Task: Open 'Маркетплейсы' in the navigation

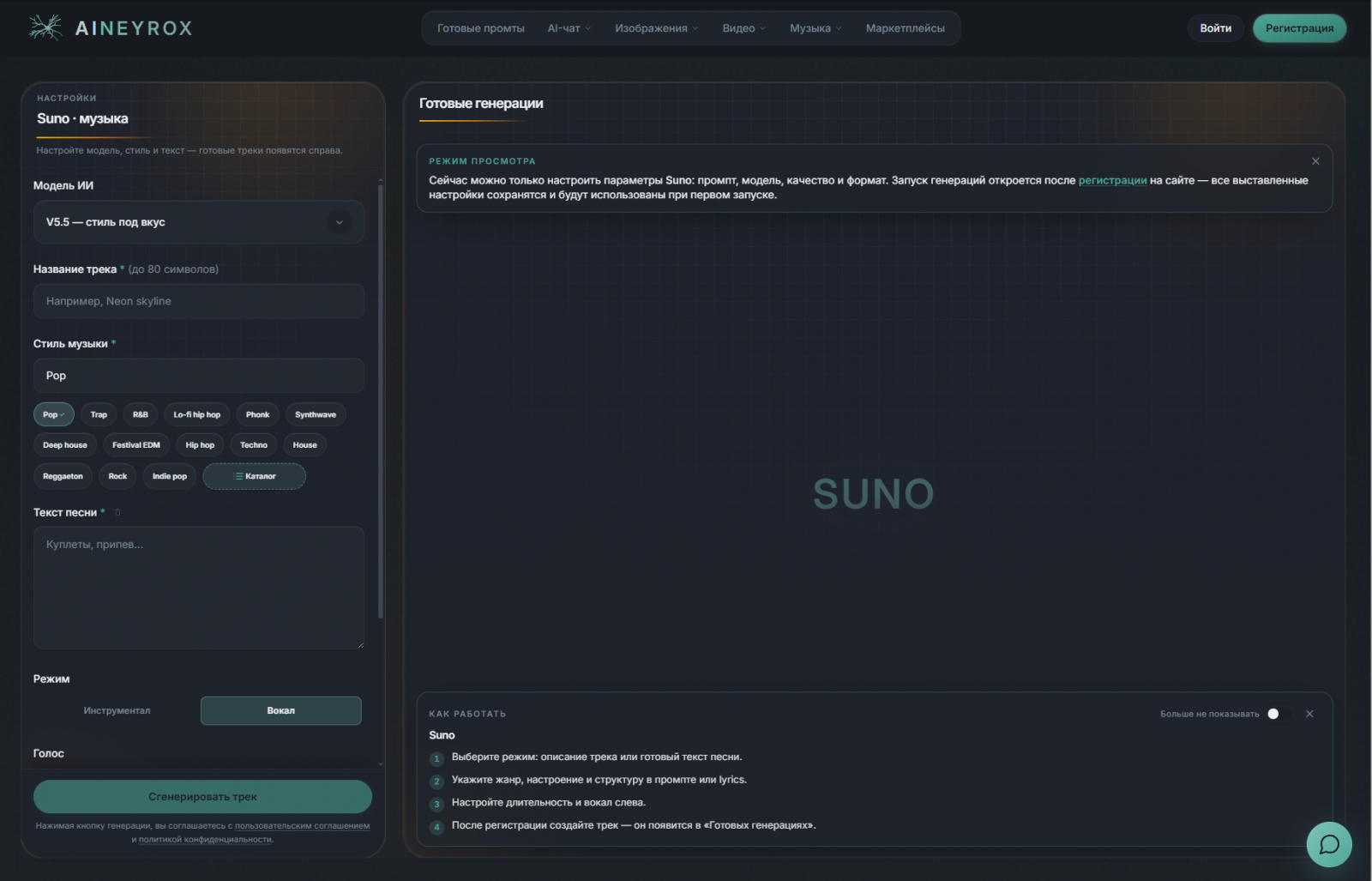Action: (x=906, y=28)
